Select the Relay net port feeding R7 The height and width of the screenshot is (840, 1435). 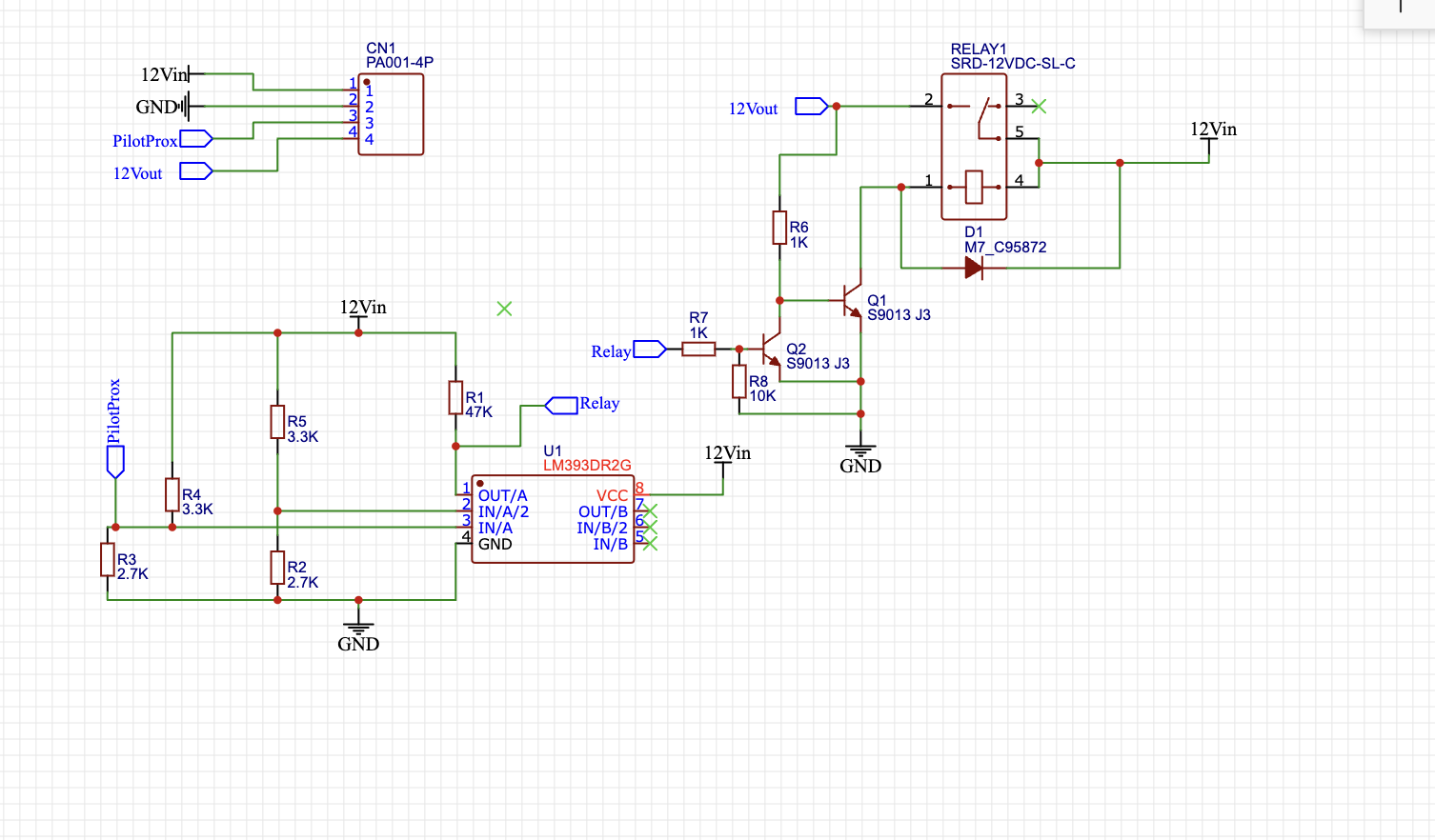[x=649, y=350]
